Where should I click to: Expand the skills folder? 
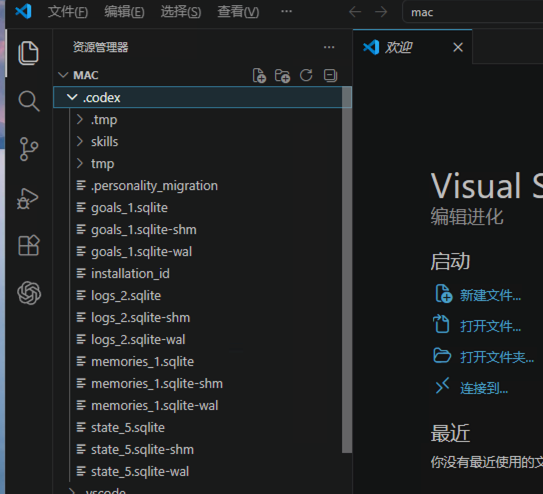click(80, 141)
